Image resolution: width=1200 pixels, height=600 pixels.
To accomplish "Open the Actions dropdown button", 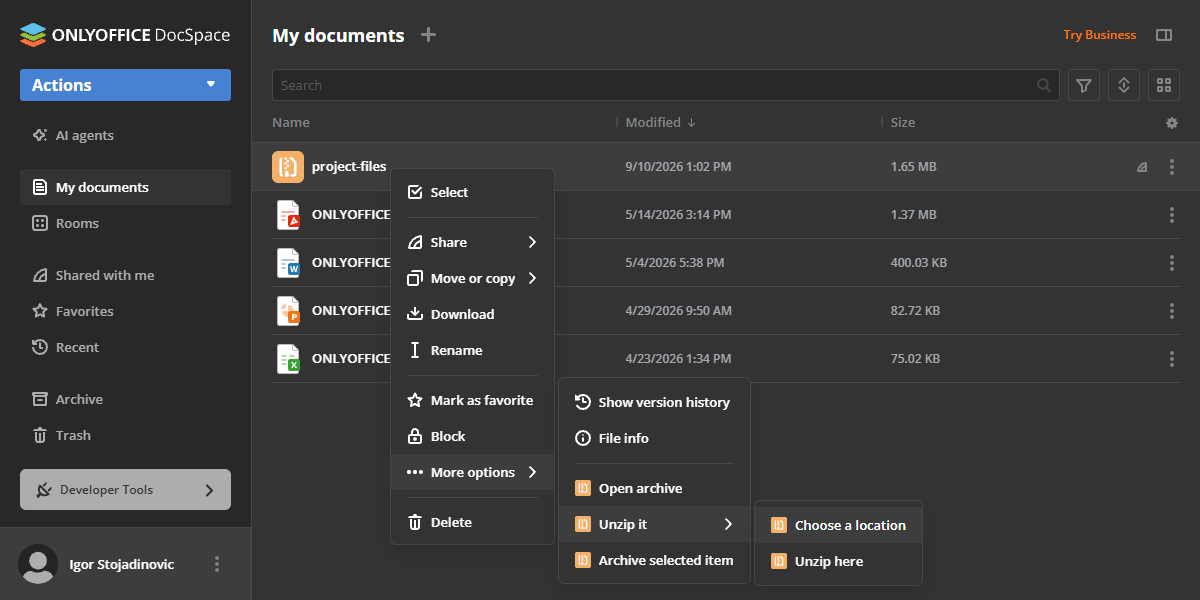I will (x=125, y=85).
